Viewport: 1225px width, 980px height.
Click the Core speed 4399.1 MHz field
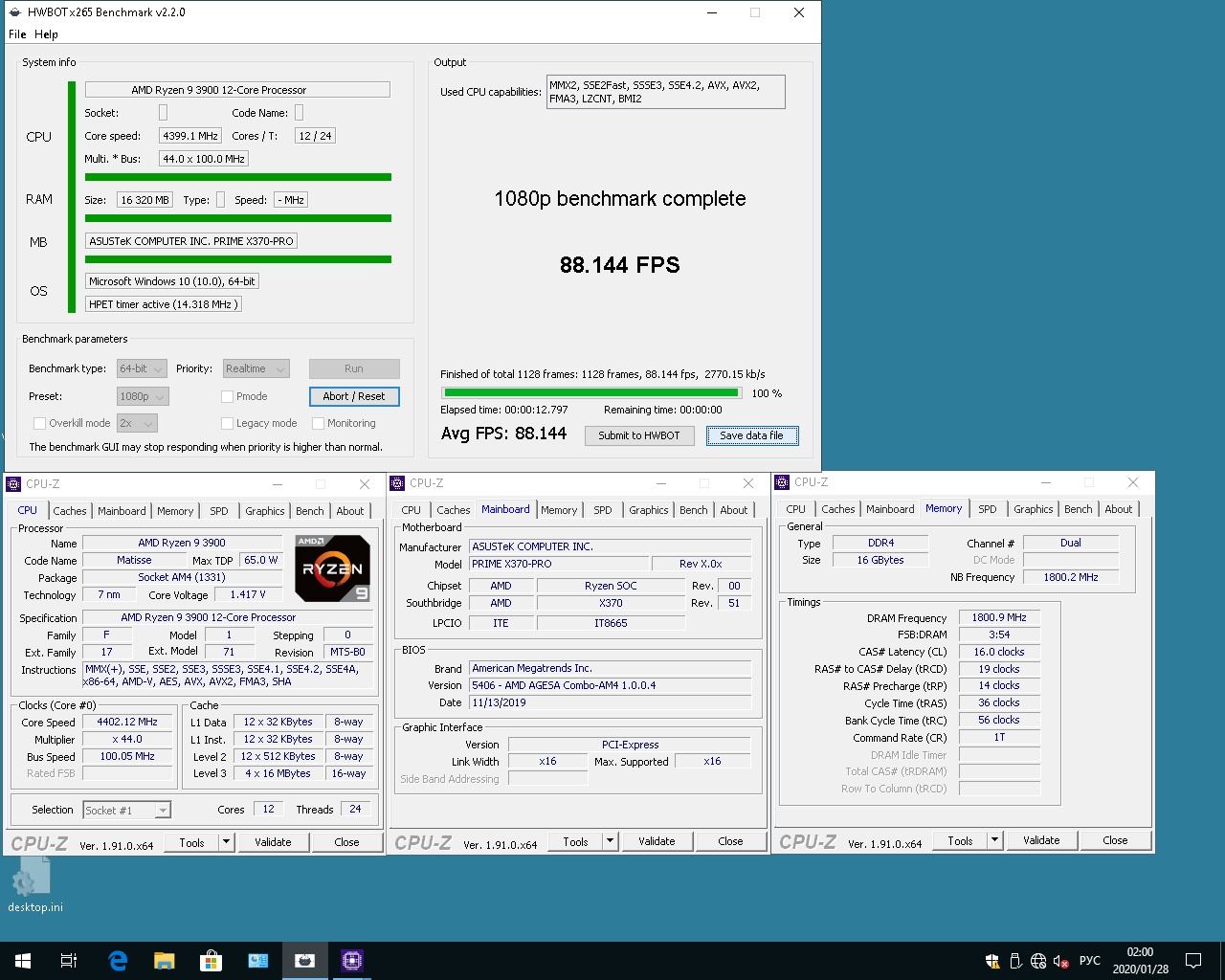[189, 136]
